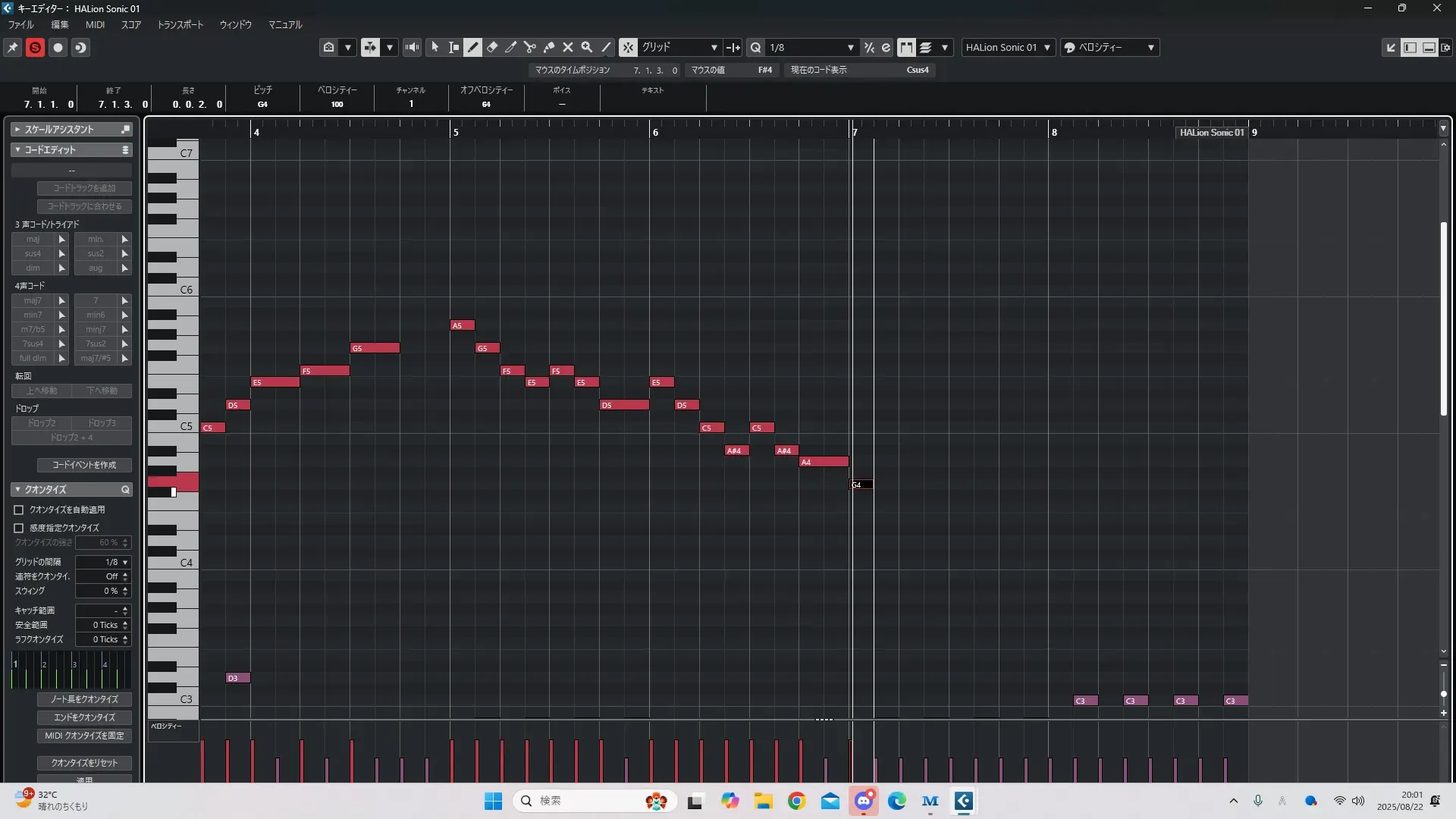The width and height of the screenshot is (1456, 819).
Task: Select the Glue tool
Action: 549,47
